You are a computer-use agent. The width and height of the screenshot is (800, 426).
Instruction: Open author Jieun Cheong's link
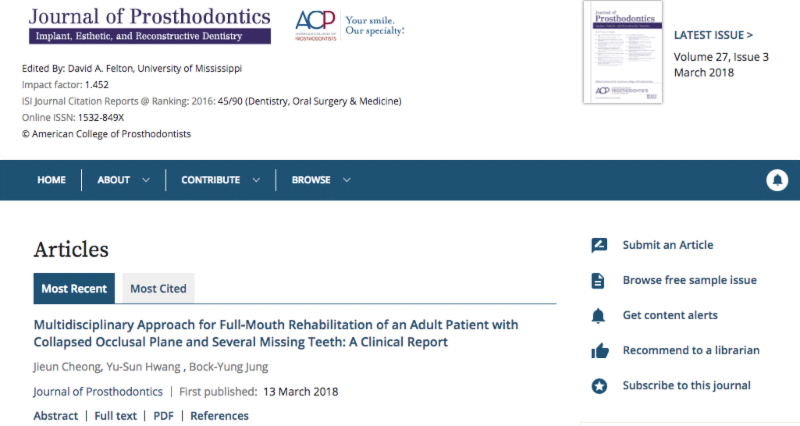(69, 367)
